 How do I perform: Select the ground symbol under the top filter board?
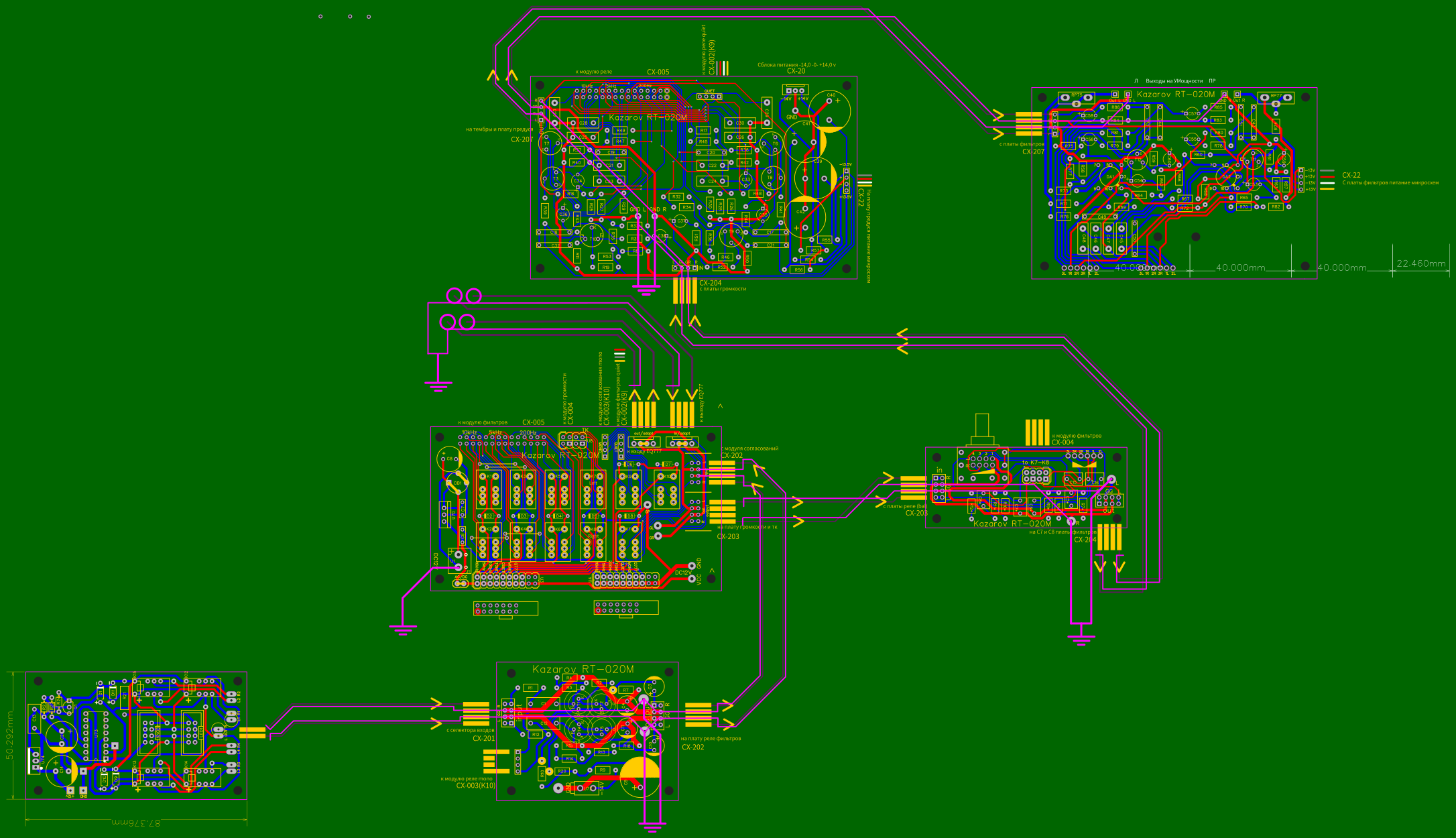point(646,290)
